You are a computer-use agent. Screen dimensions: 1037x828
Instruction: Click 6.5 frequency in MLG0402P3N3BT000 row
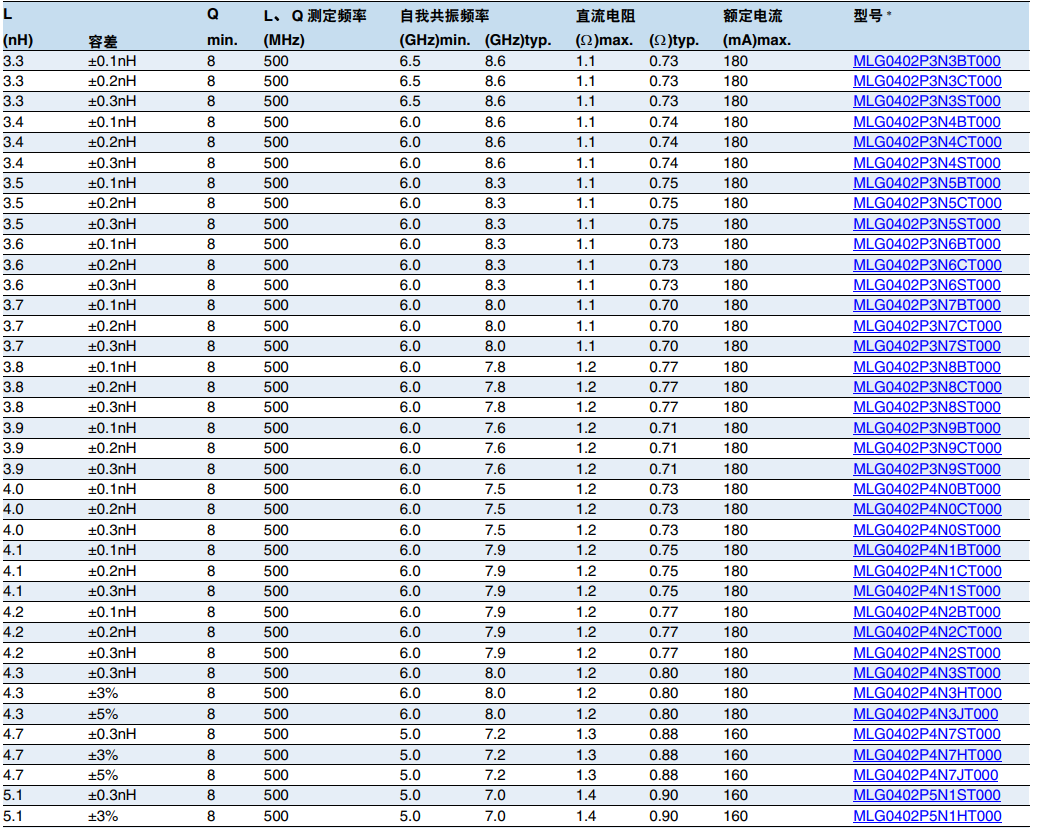pos(410,62)
